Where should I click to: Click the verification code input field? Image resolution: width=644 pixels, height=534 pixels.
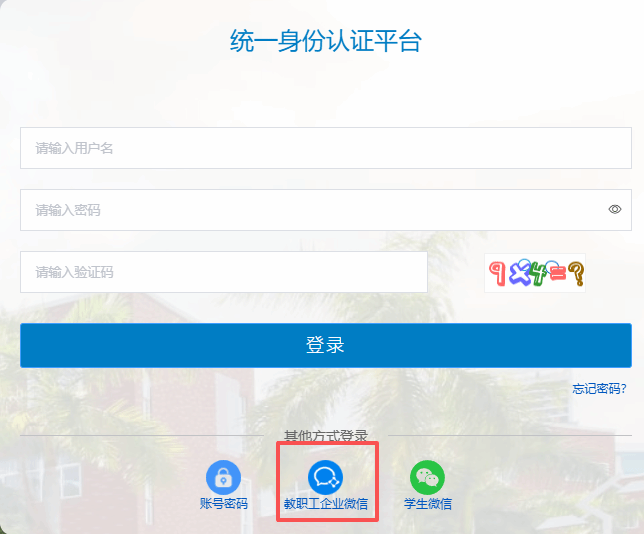[x=224, y=272]
